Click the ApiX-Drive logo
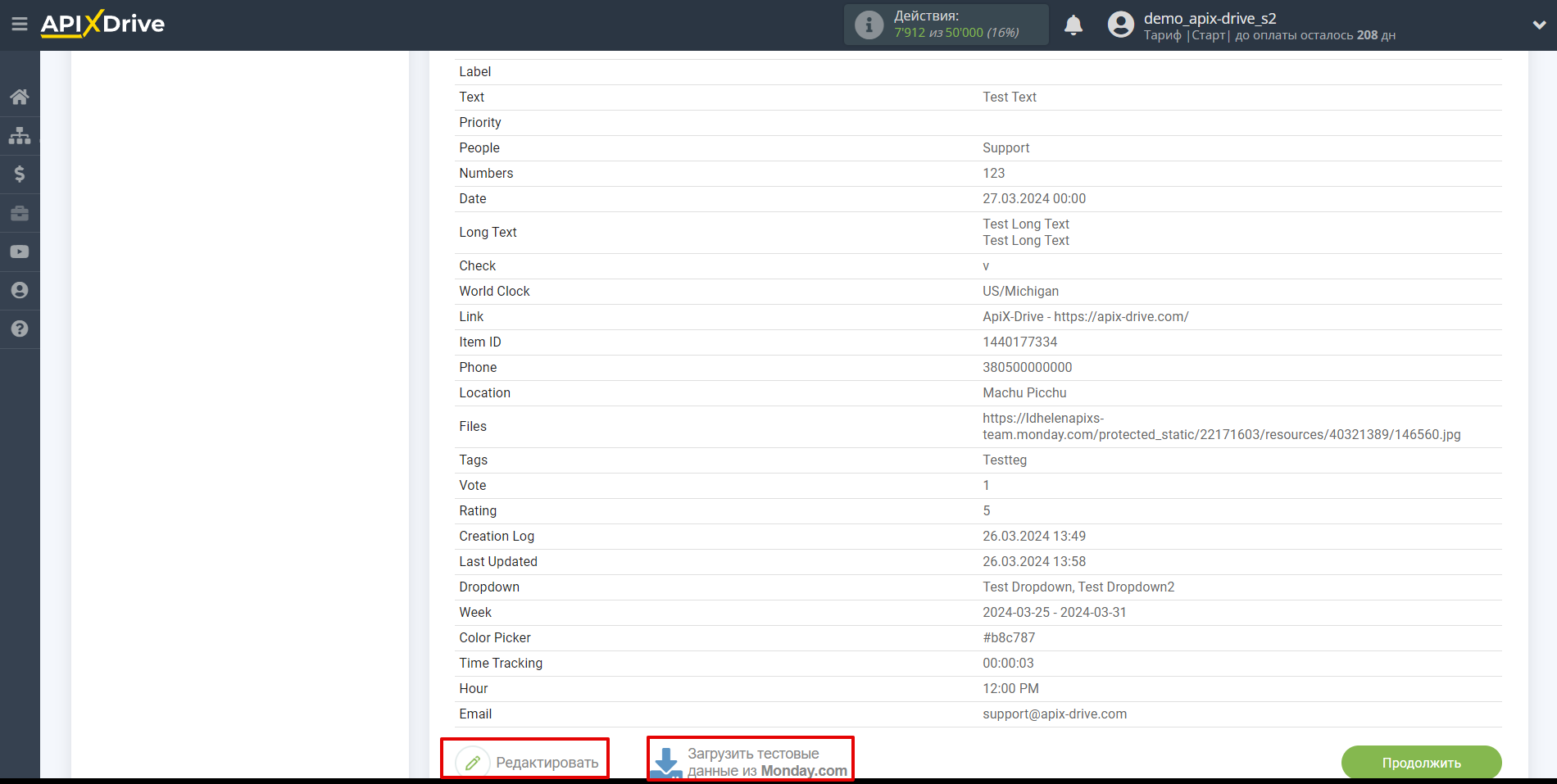The image size is (1557, 784). coord(102,24)
